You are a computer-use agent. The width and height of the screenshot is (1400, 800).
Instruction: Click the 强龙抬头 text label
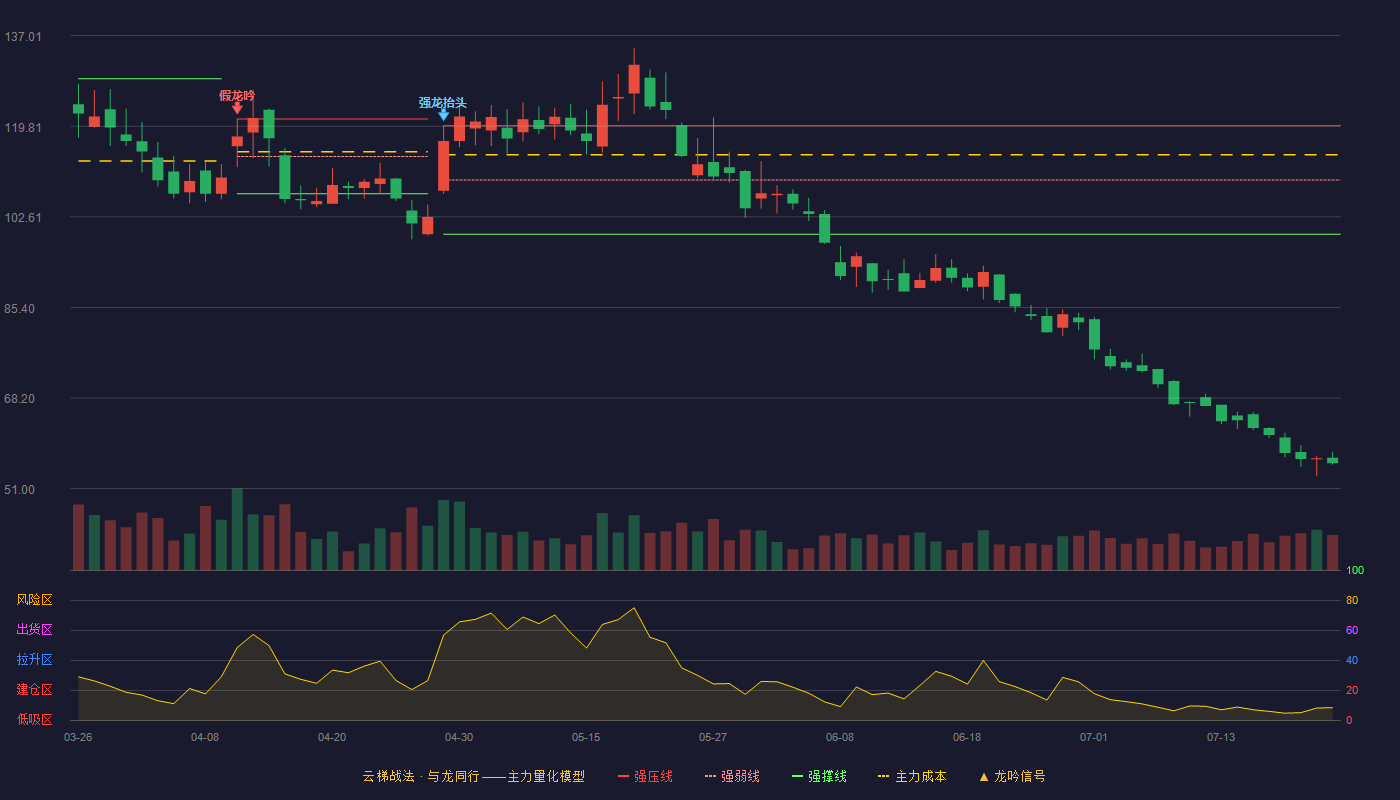[443, 102]
